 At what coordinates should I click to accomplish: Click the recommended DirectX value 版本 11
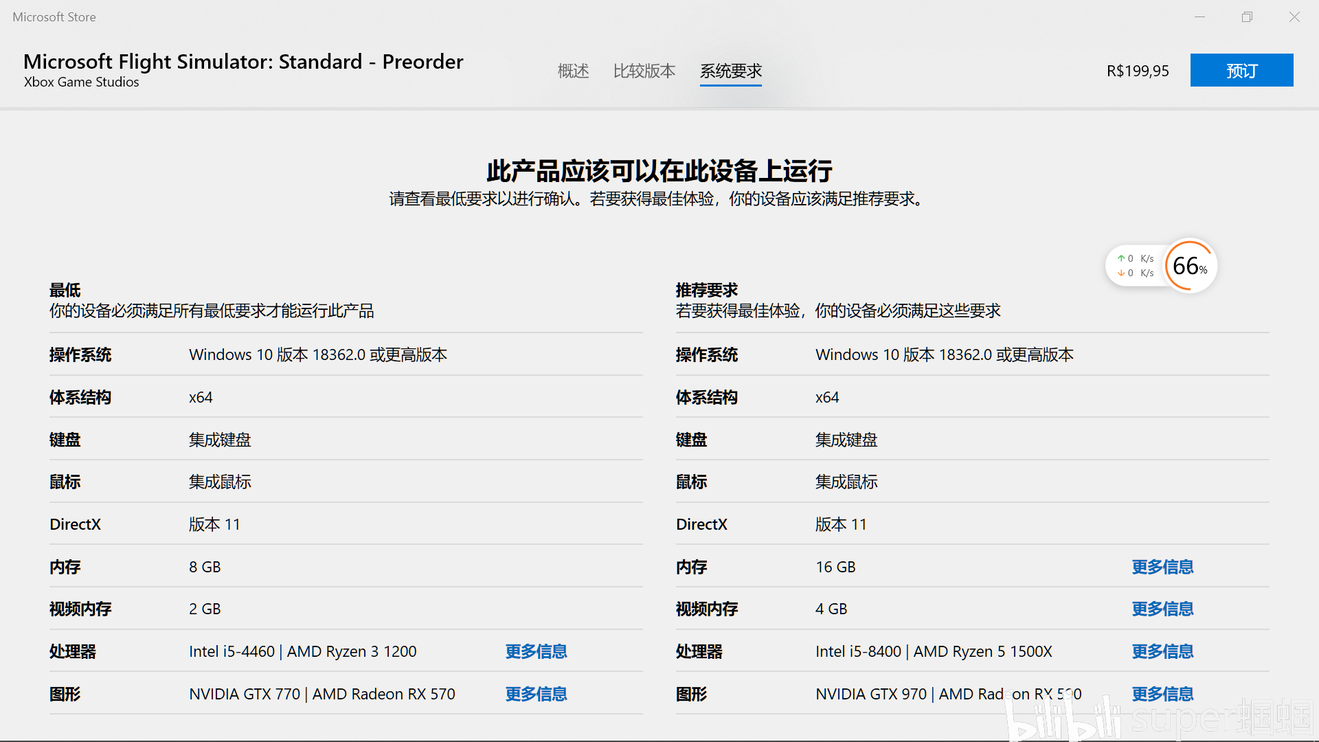click(x=841, y=524)
